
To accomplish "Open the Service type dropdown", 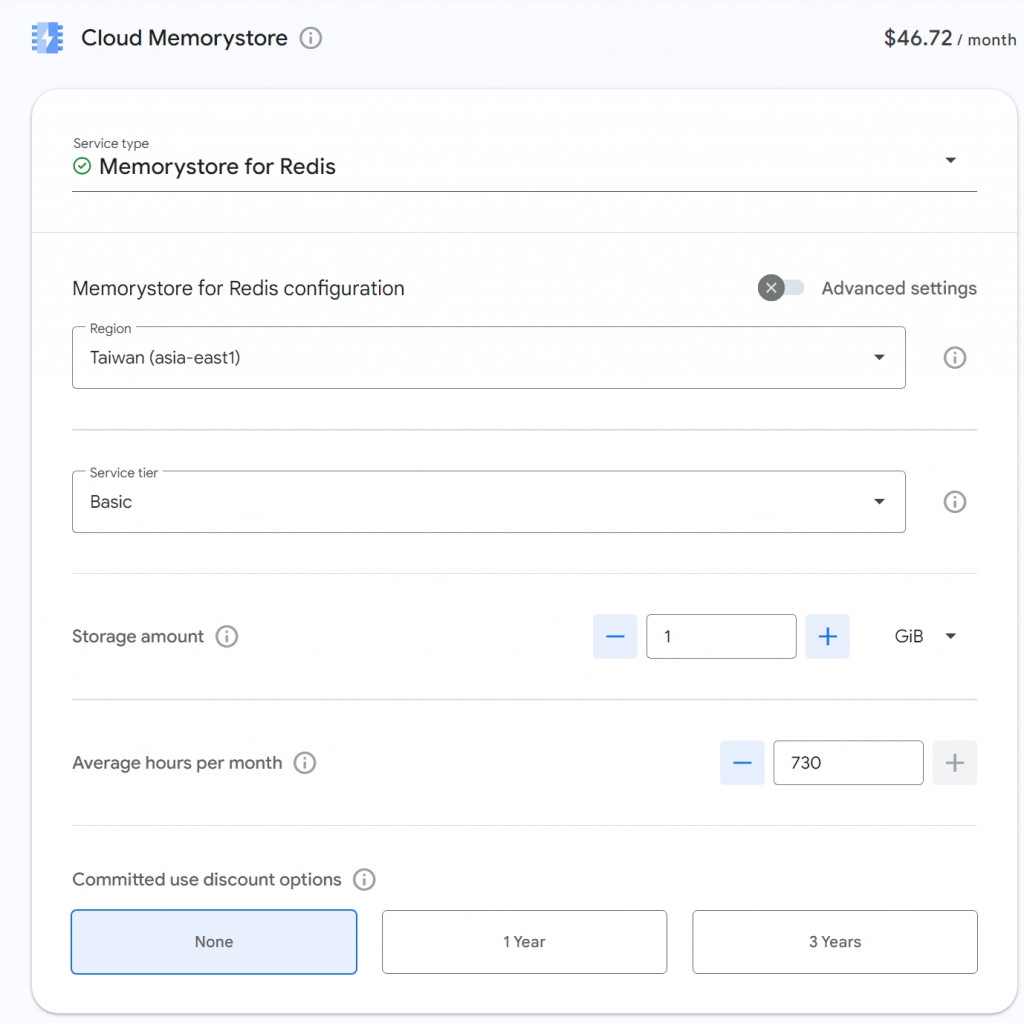I will (950, 161).
